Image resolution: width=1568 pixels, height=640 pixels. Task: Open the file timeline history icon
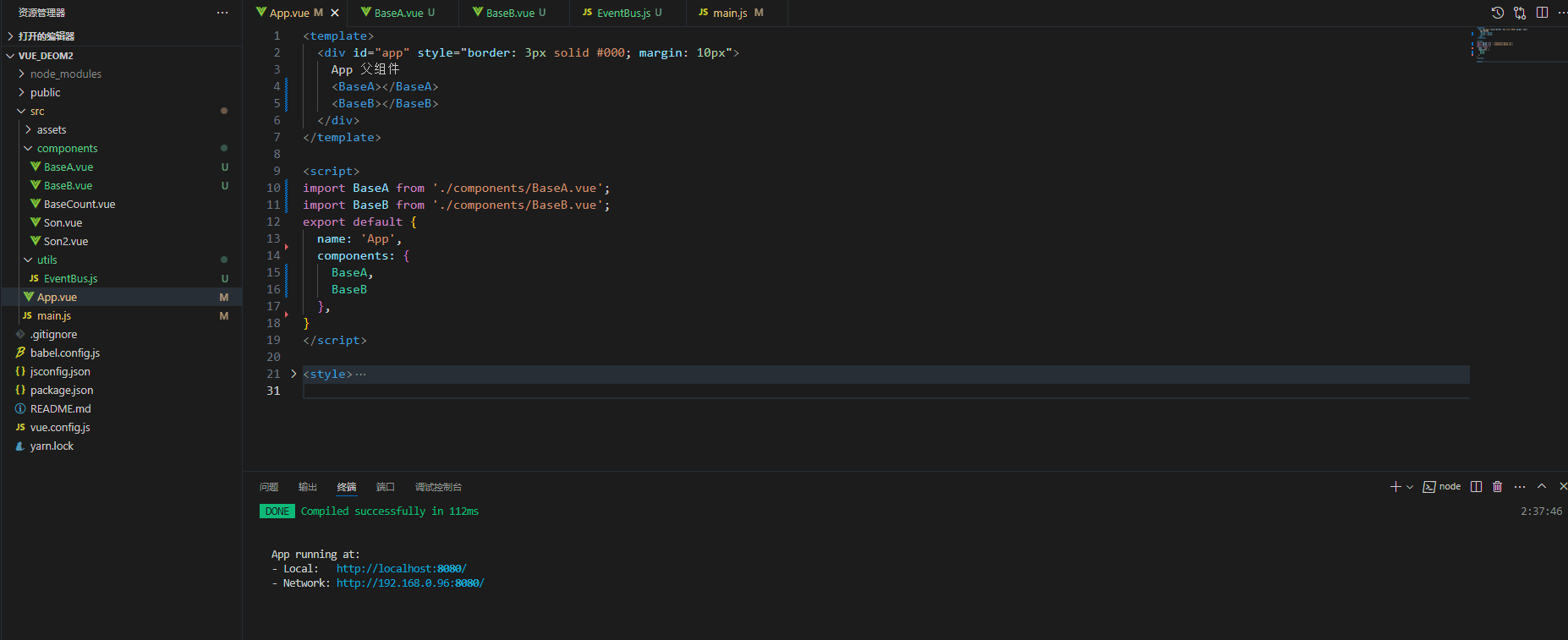(x=1498, y=13)
